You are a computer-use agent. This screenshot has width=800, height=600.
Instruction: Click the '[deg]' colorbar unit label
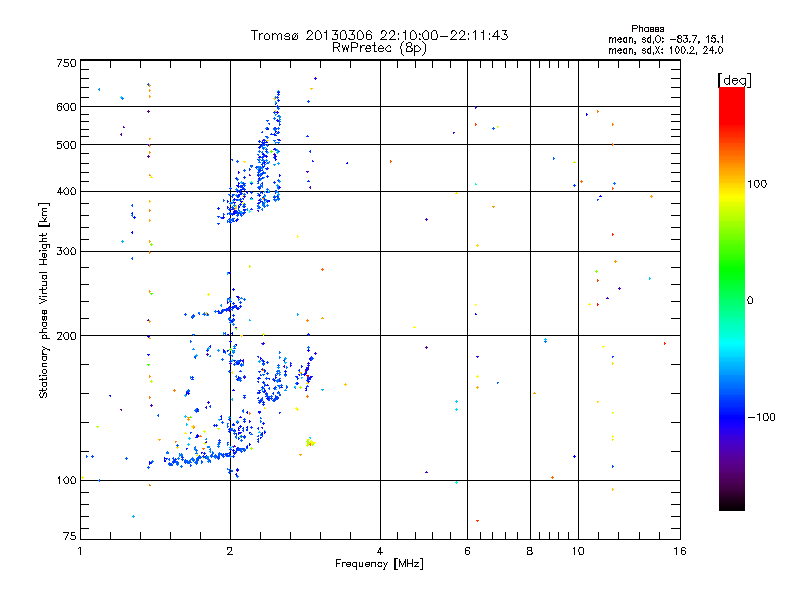(x=734, y=80)
